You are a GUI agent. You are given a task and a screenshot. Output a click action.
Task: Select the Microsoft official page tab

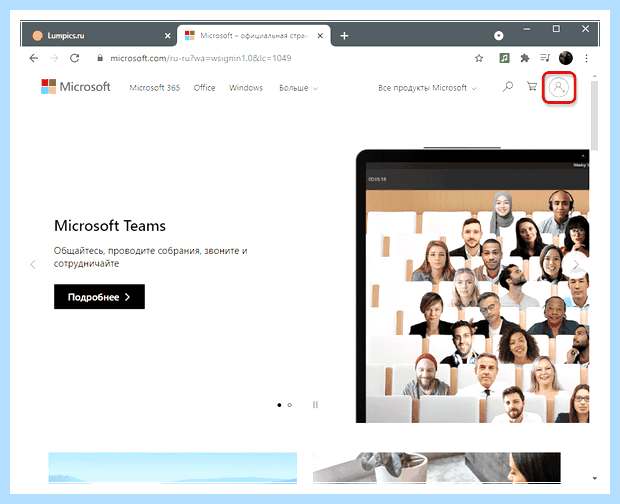pyautogui.click(x=253, y=36)
